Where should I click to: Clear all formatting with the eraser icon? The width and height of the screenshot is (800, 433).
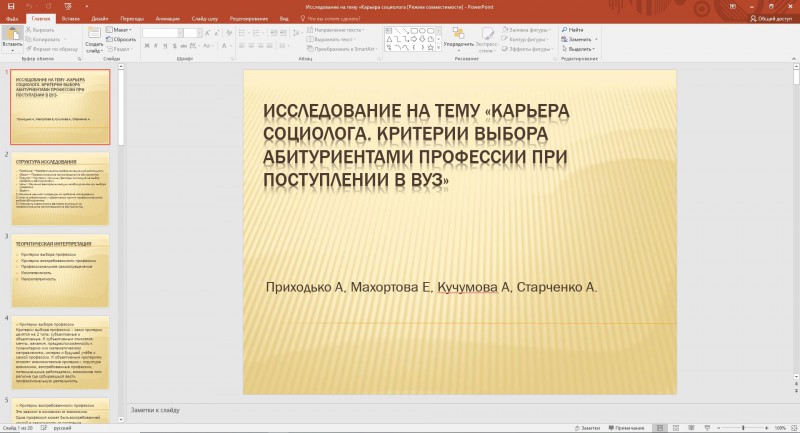click(x=229, y=33)
